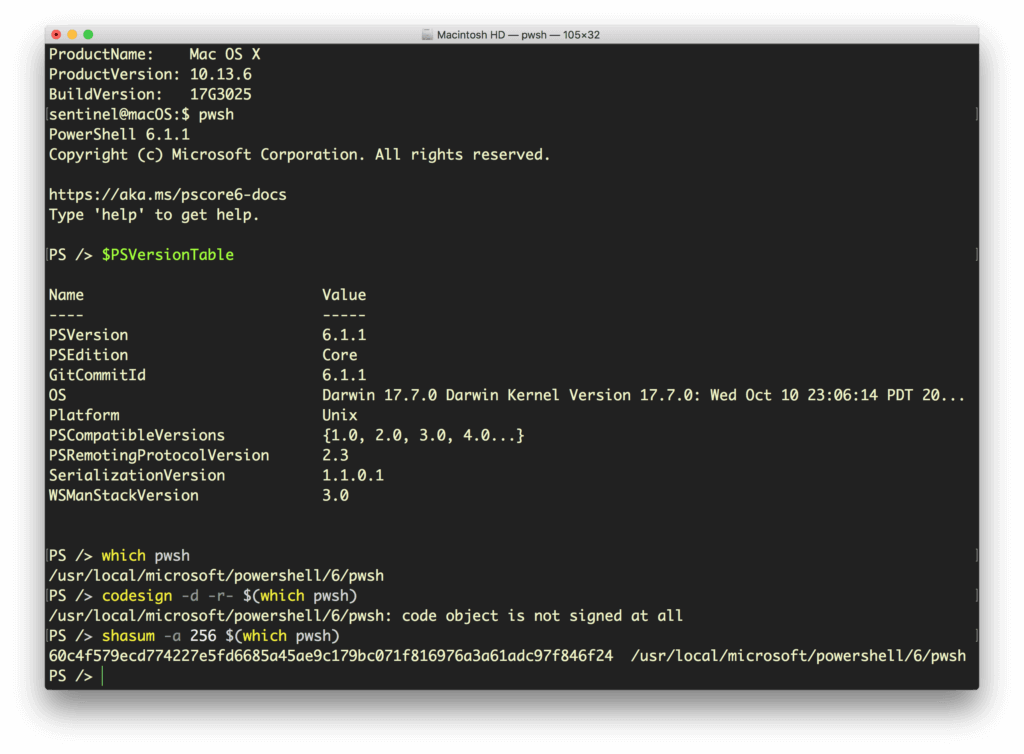Click the "code object is not signed at all" message
Image resolution: width=1024 pixels, height=754 pixels.
pyautogui.click(x=542, y=616)
